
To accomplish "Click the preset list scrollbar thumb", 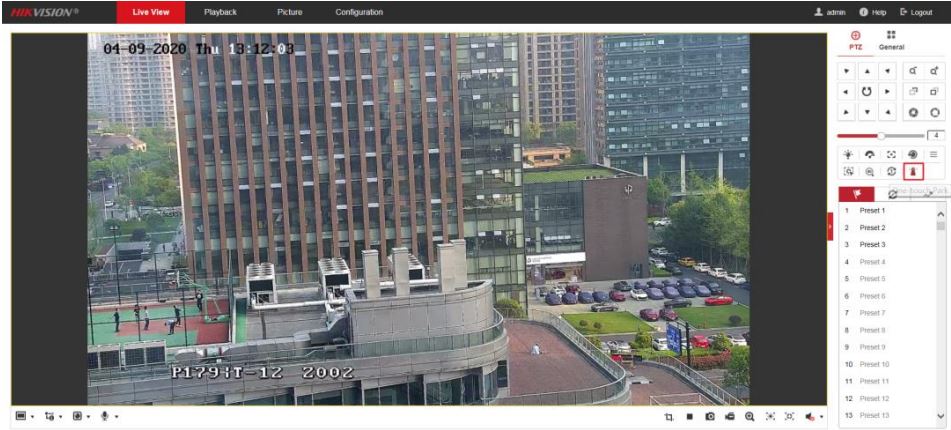I will coord(941,226).
